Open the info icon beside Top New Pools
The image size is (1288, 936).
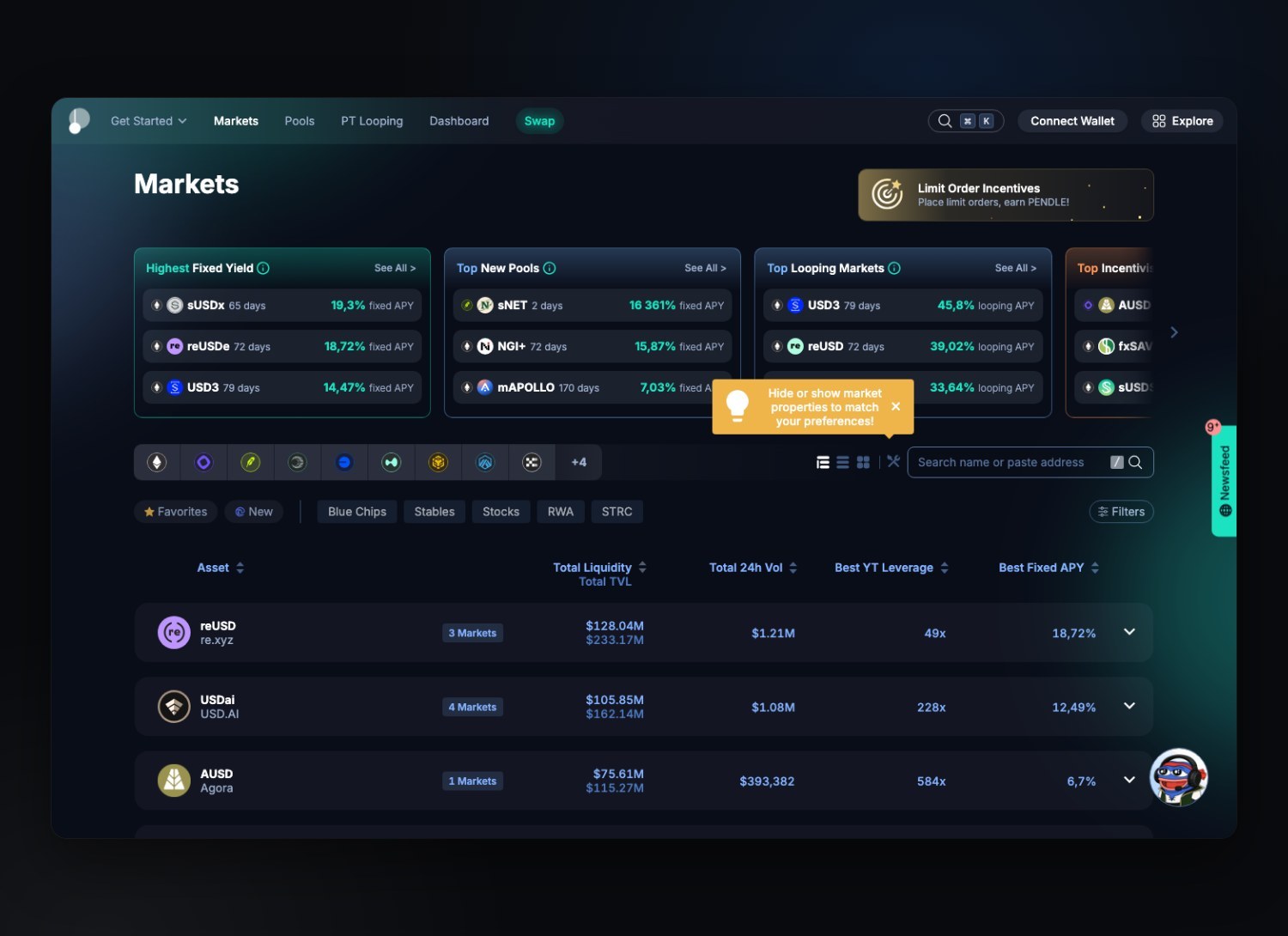(x=550, y=268)
